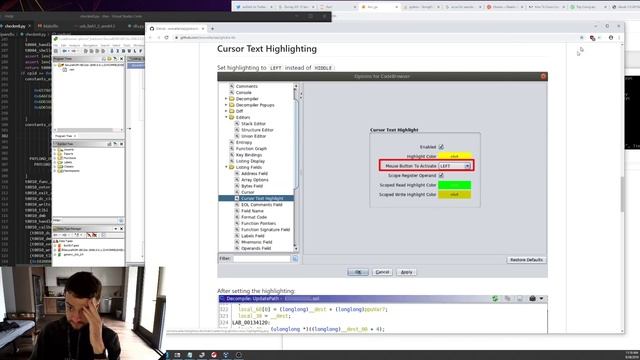Image resolution: width=640 pixels, height=360 pixels.
Task: Click the Decompile panel snapshot camera icon
Action: 532,299
